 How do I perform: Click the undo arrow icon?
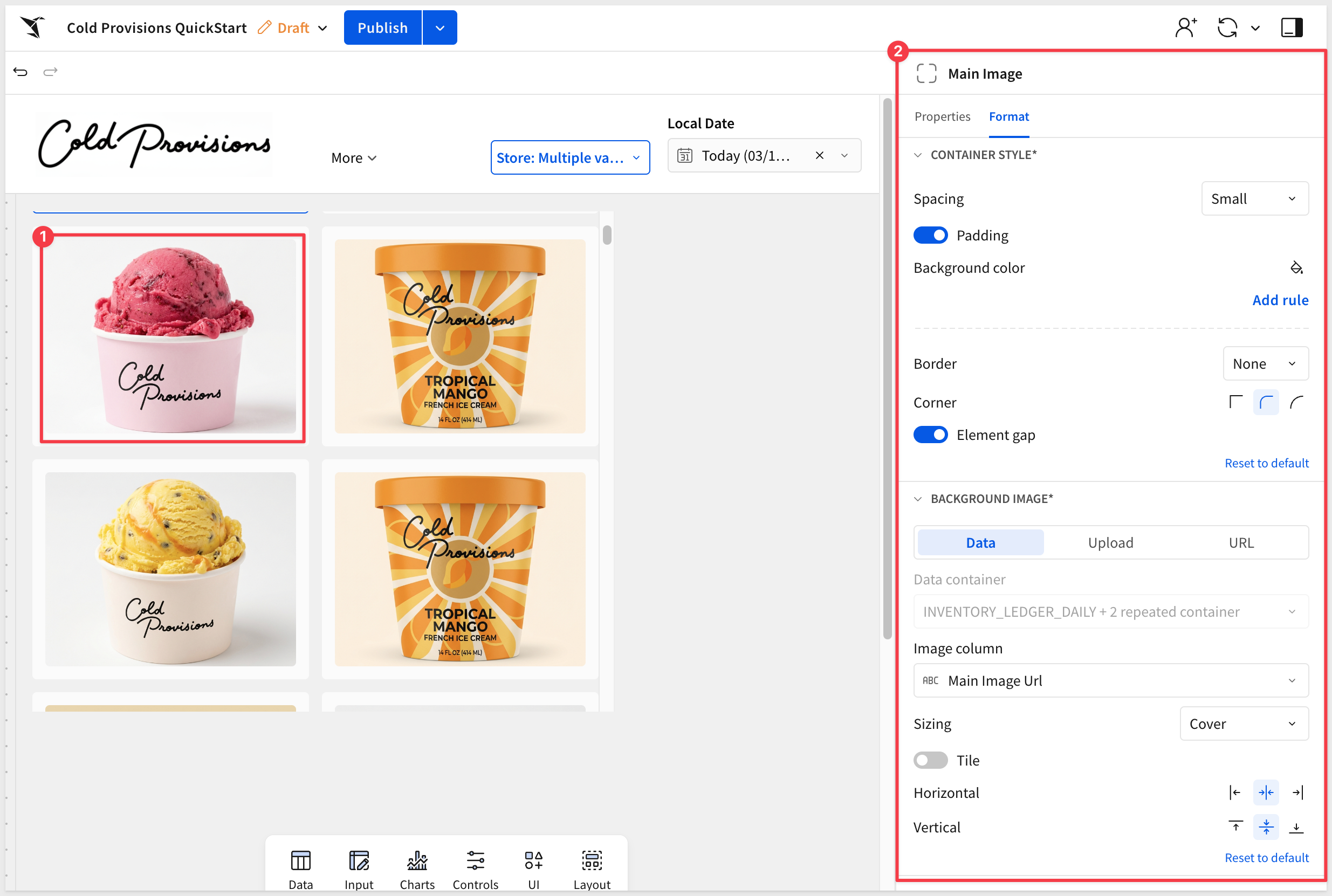(20, 71)
